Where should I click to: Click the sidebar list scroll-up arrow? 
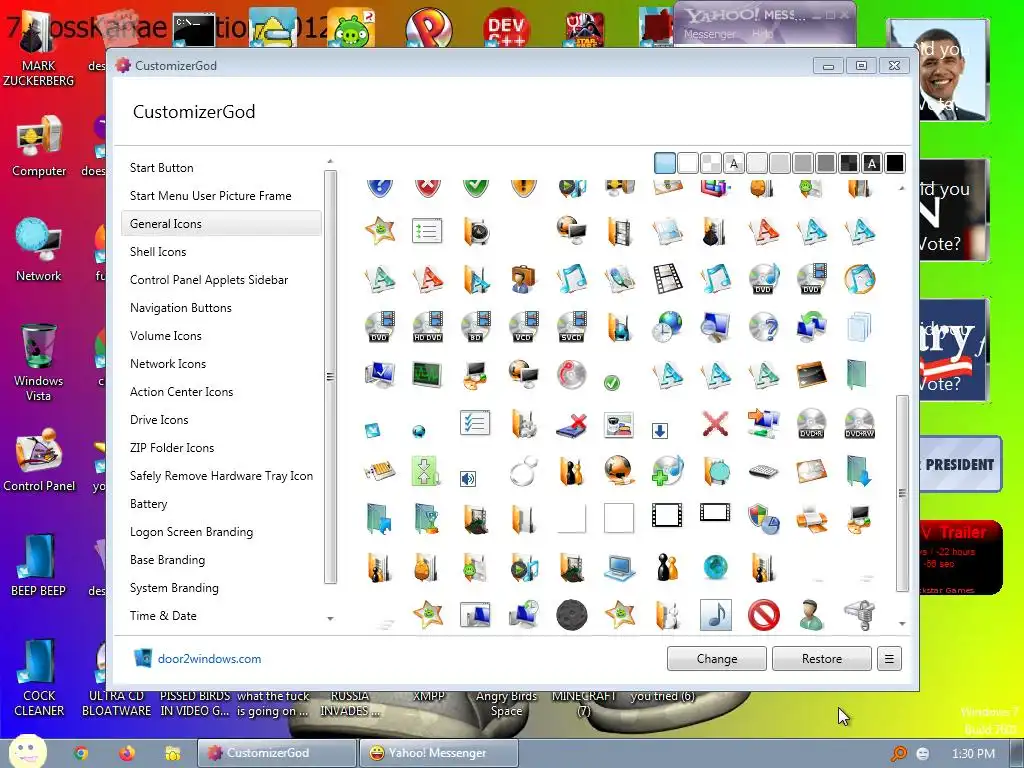pyautogui.click(x=330, y=161)
